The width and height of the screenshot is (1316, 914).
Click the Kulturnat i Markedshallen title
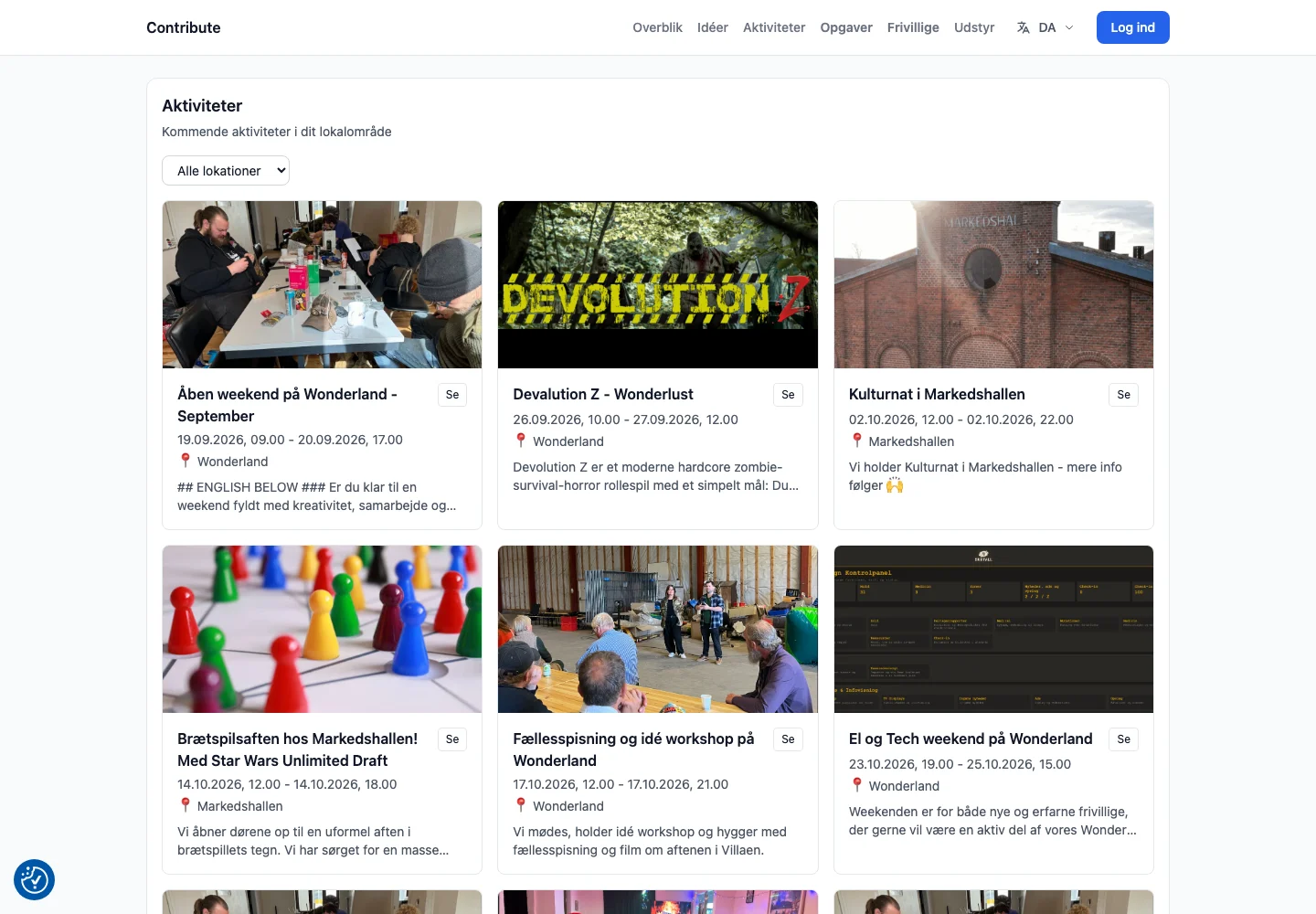pos(937,394)
